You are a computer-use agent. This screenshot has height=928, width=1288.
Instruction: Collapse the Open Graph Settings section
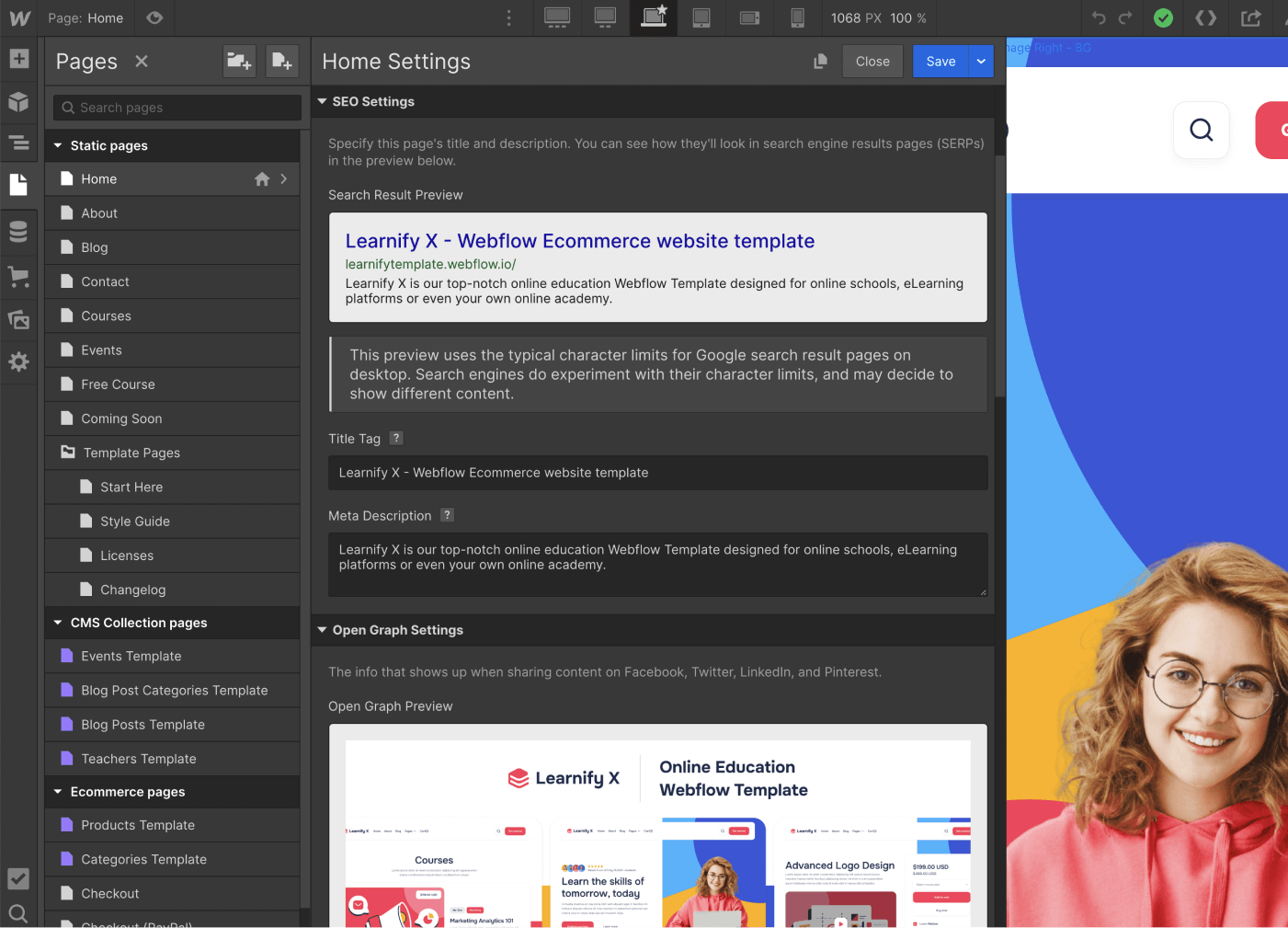click(x=322, y=630)
